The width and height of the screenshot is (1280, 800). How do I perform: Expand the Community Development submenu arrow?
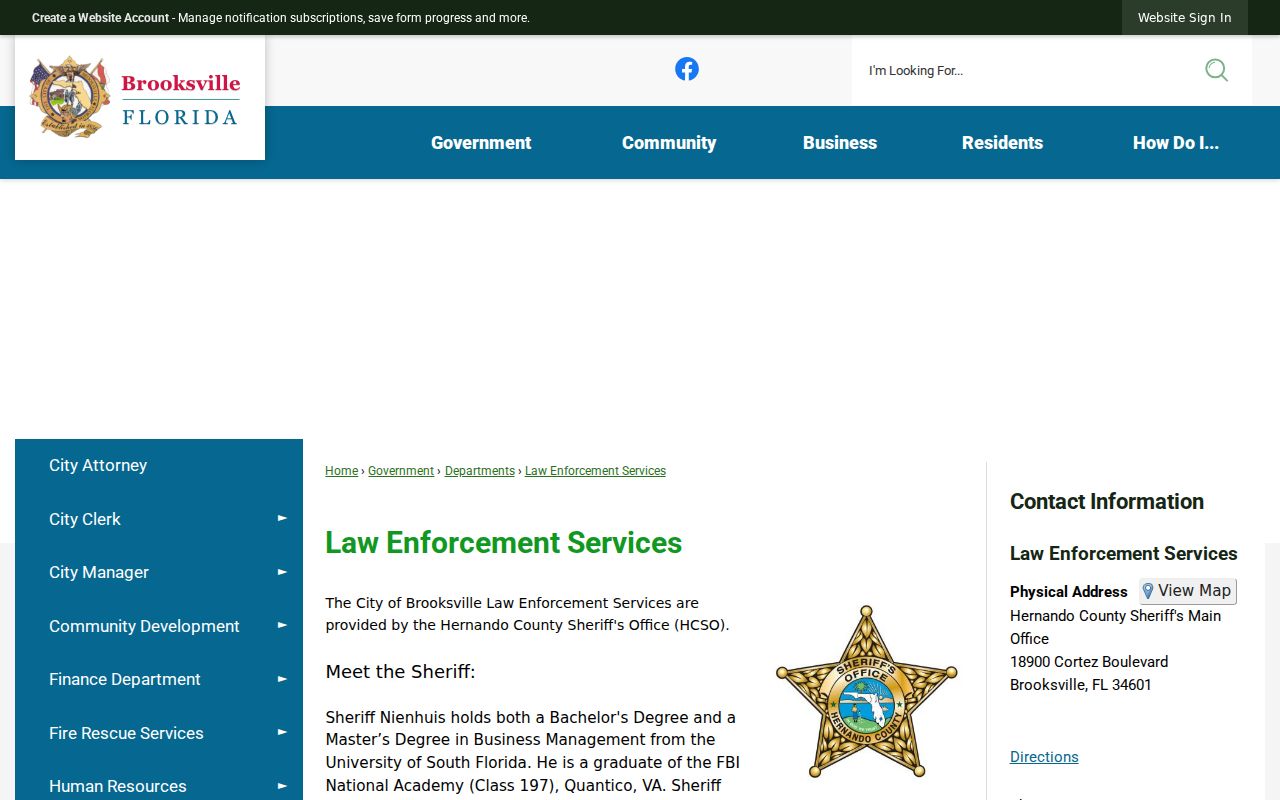pyautogui.click(x=282, y=626)
